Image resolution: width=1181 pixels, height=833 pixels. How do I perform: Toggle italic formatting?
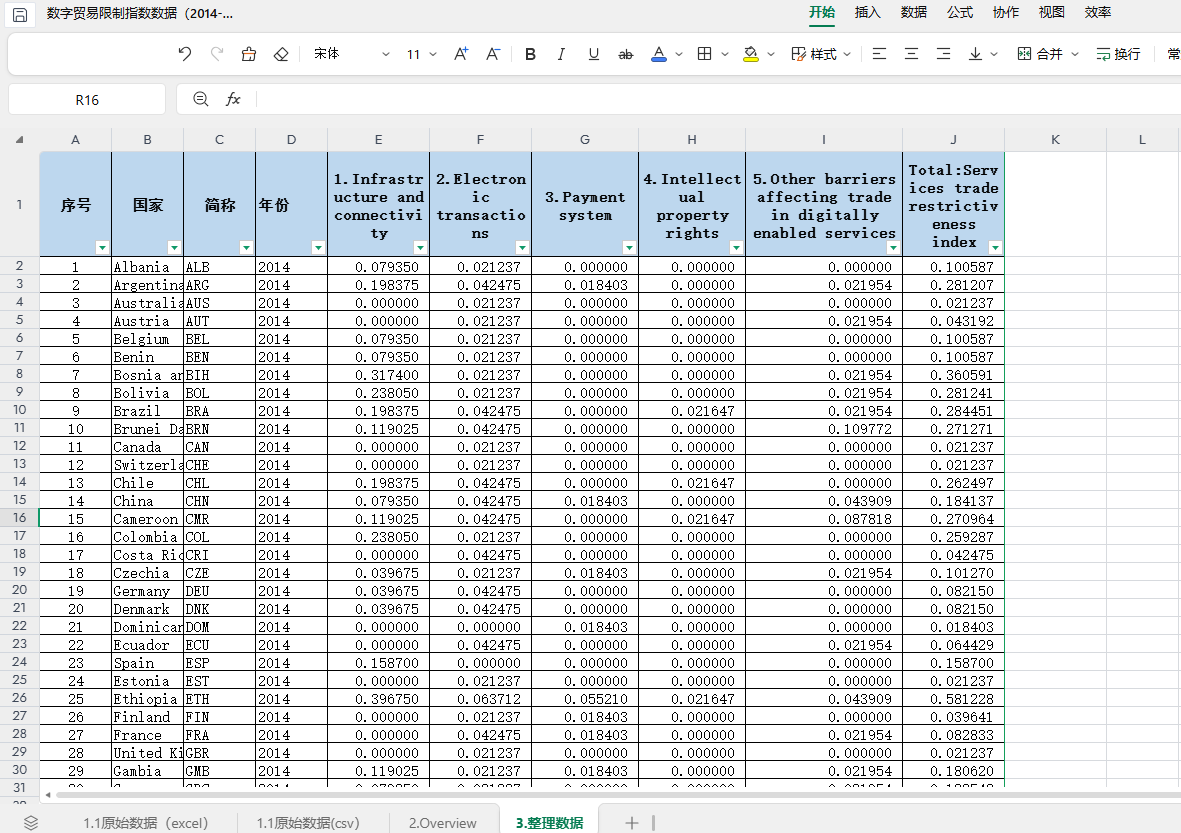561,54
